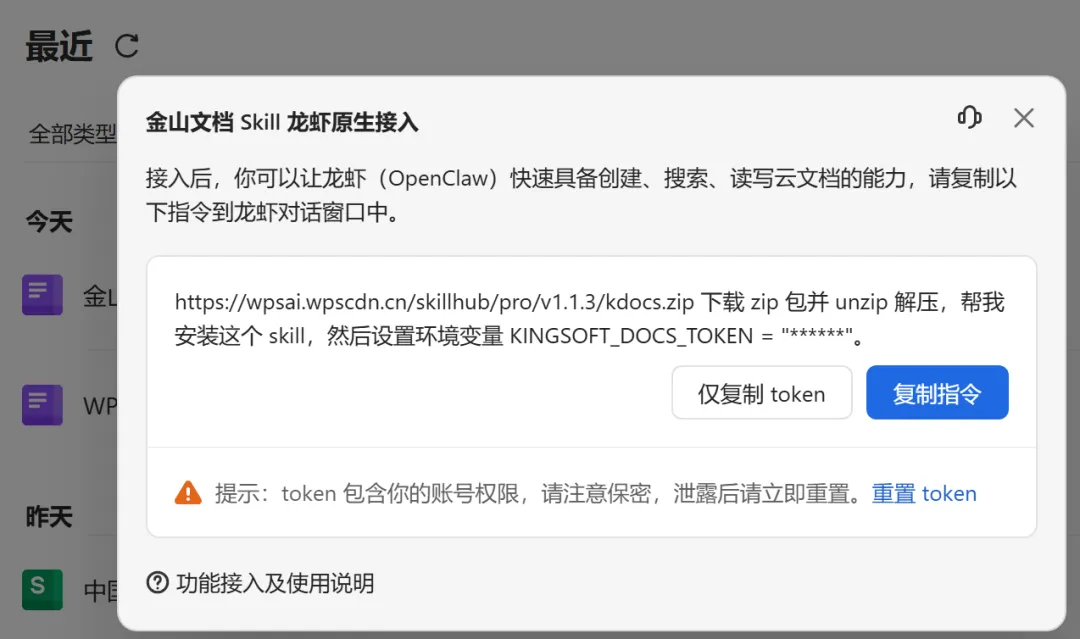Click the customer service headset icon
This screenshot has width=1080, height=639.
tap(970, 117)
